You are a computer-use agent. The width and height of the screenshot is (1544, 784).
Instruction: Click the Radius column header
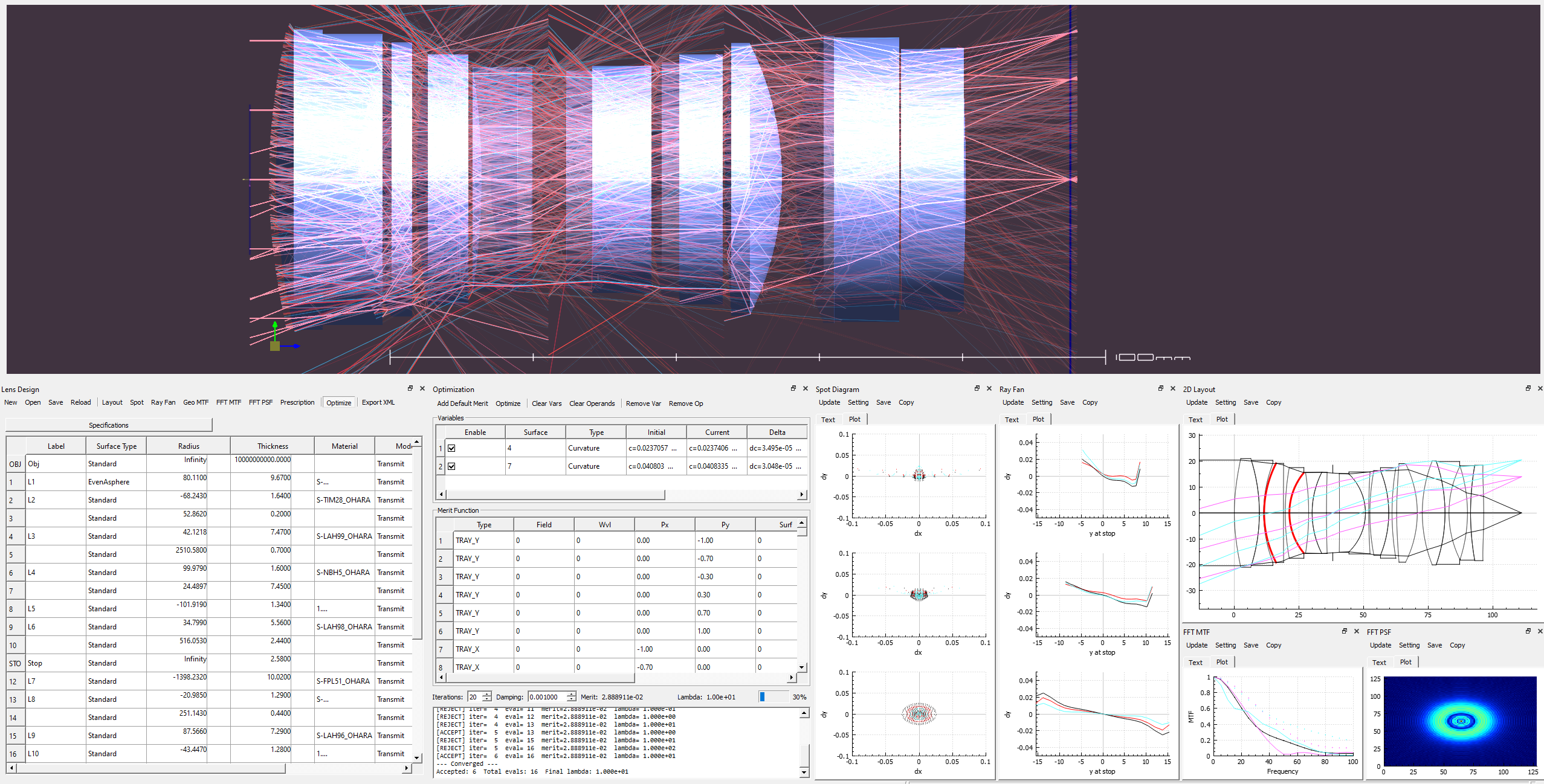189,446
